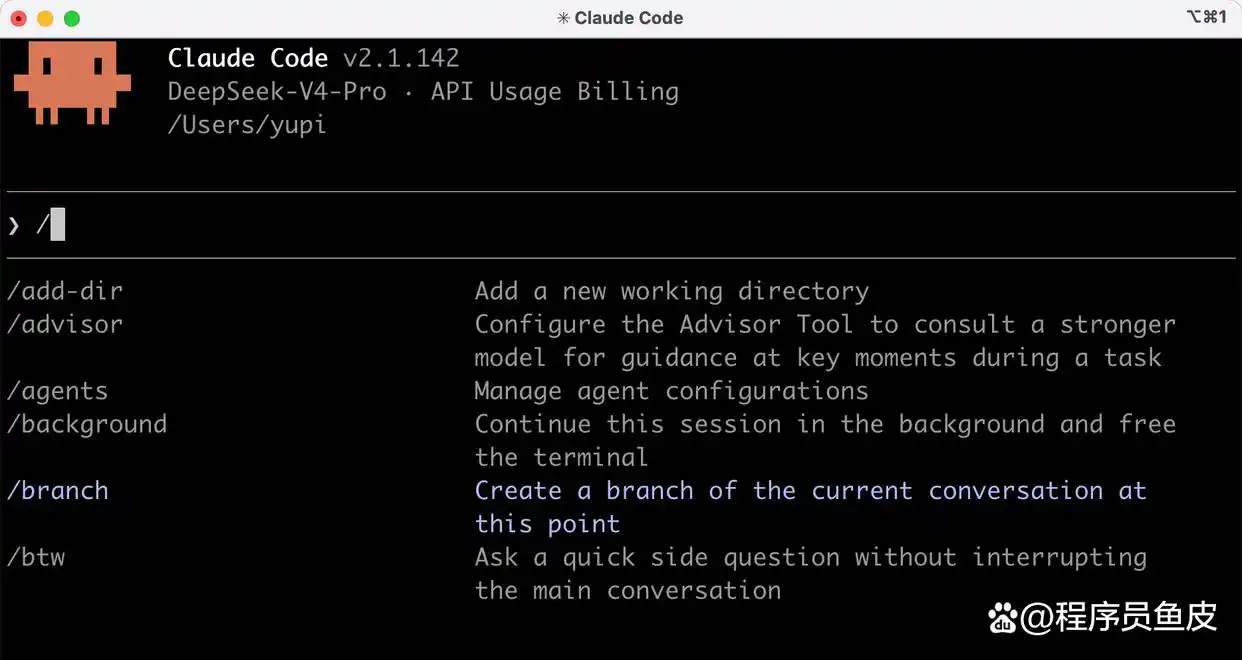
Task: Click the green zoom window button
Action: tap(71, 18)
